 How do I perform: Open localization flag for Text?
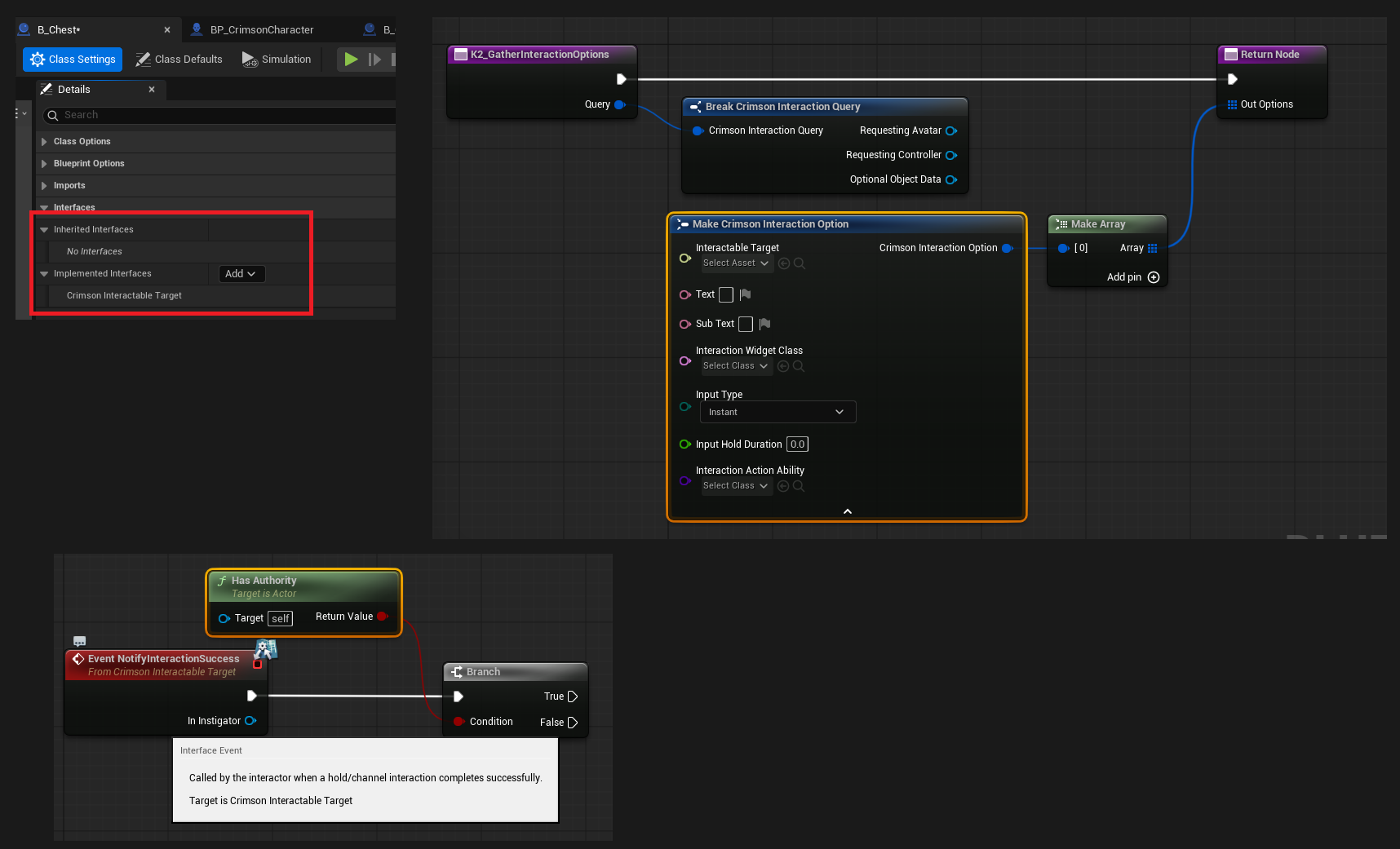(745, 294)
